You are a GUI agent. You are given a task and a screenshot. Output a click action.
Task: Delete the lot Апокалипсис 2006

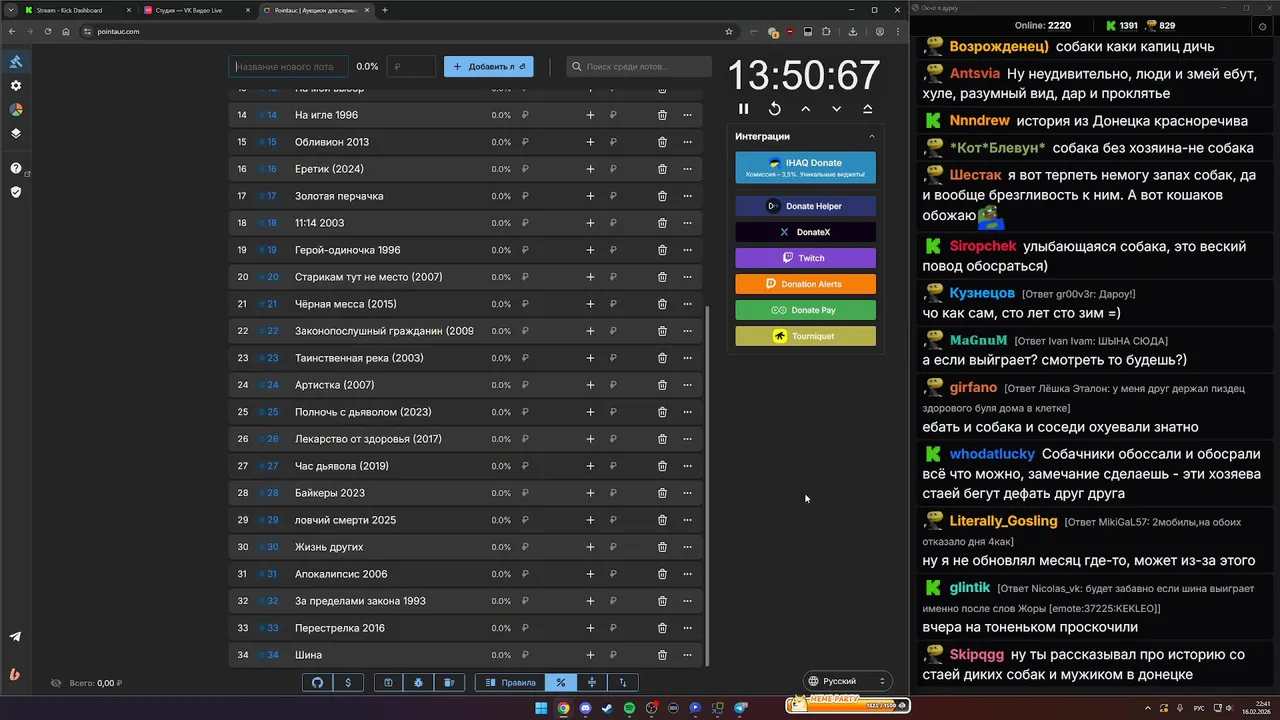(x=662, y=574)
